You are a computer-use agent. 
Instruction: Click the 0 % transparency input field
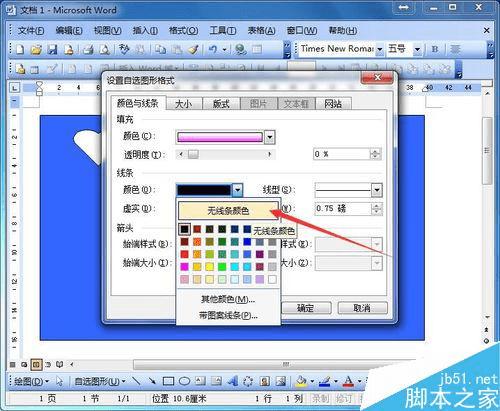pyautogui.click(x=341, y=154)
